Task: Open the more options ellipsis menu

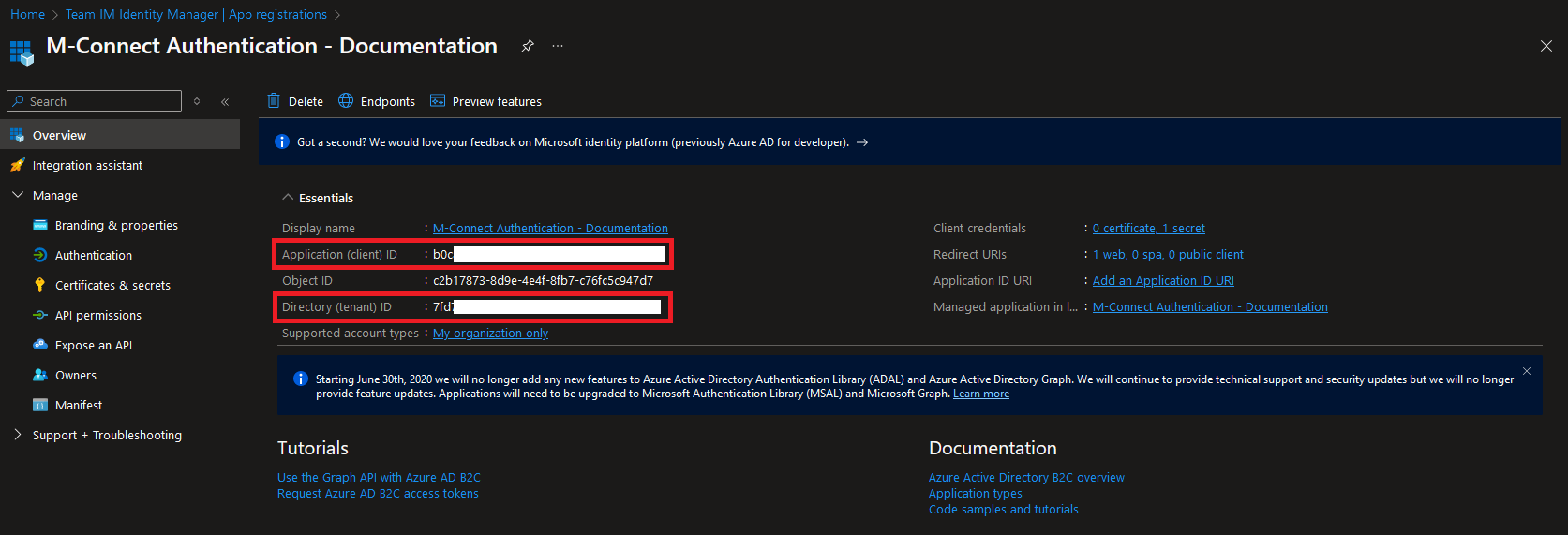Action: (x=558, y=46)
